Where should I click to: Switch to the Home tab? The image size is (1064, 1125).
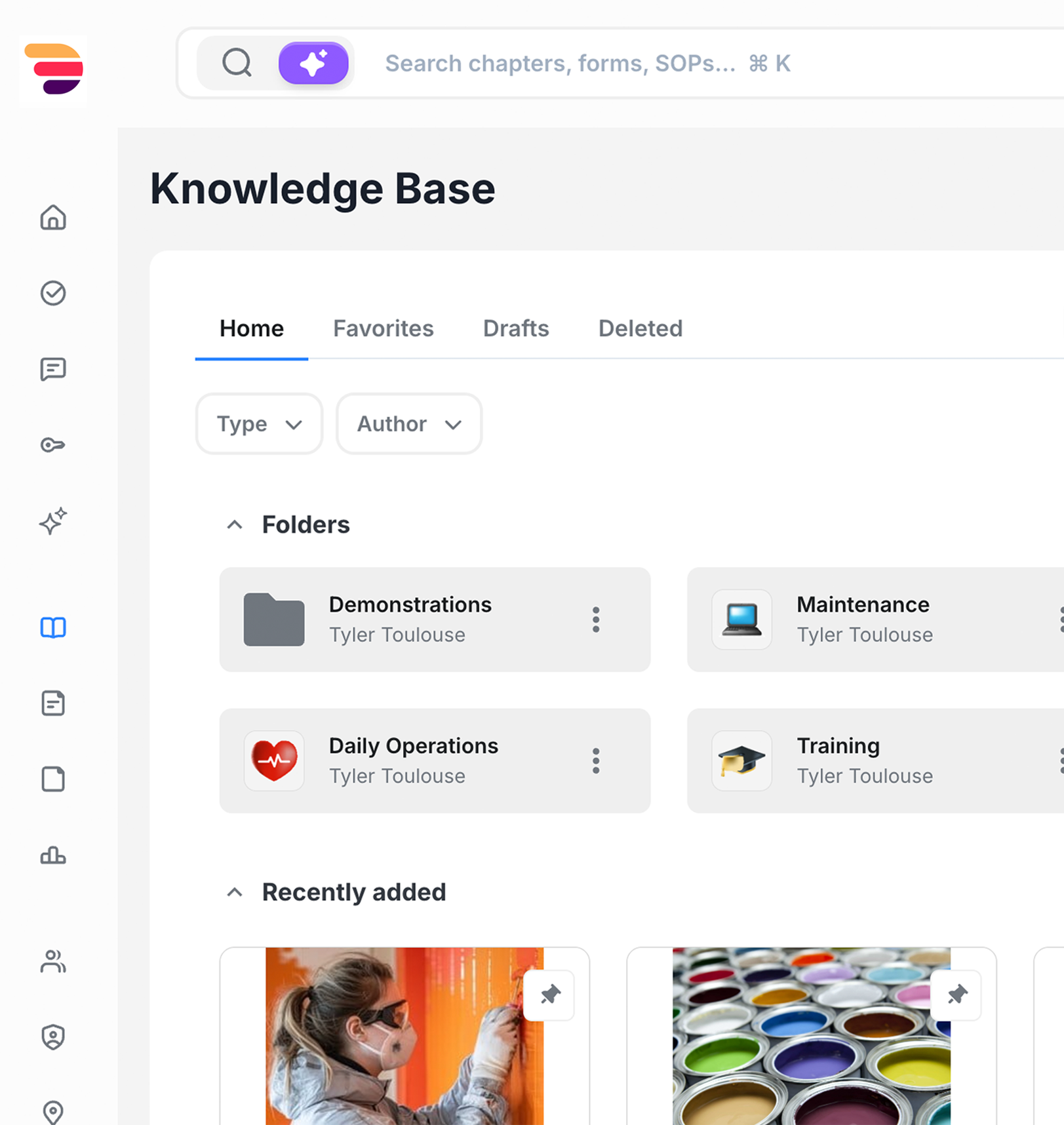click(x=252, y=328)
